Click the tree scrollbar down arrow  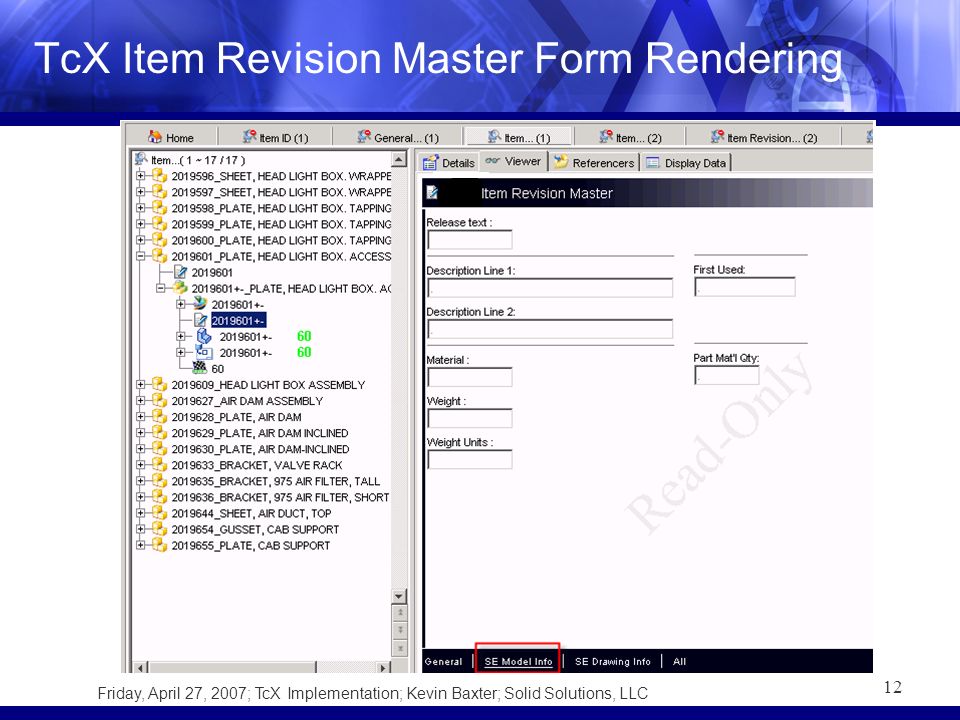click(x=399, y=596)
